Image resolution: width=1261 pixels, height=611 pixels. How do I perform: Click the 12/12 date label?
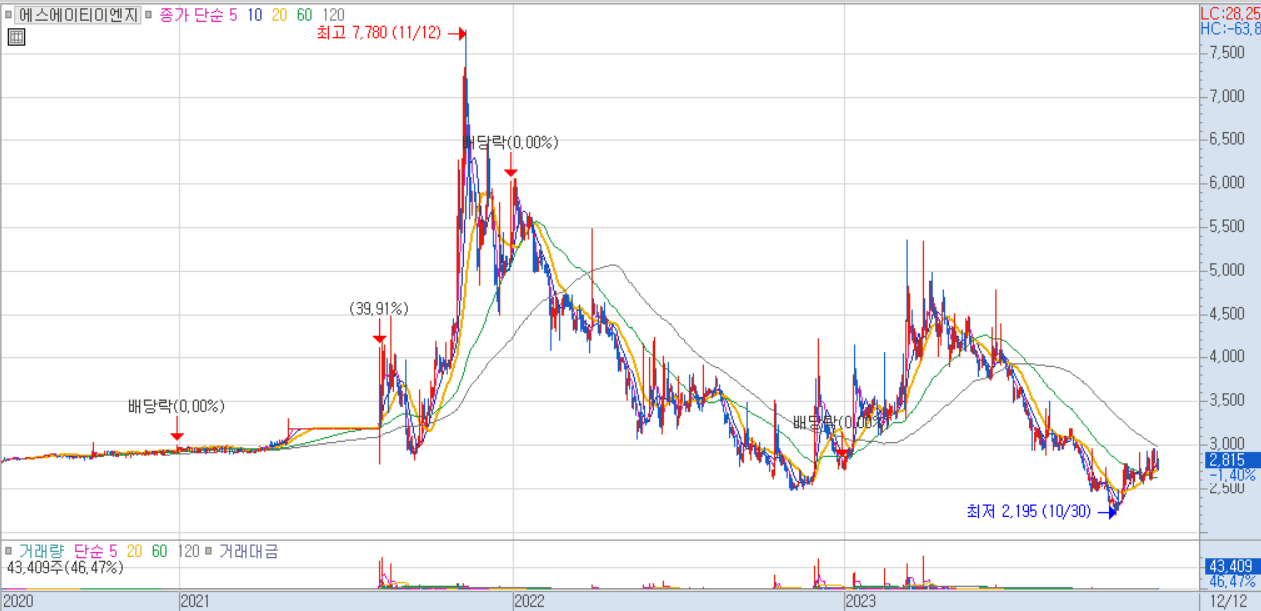point(1229,602)
